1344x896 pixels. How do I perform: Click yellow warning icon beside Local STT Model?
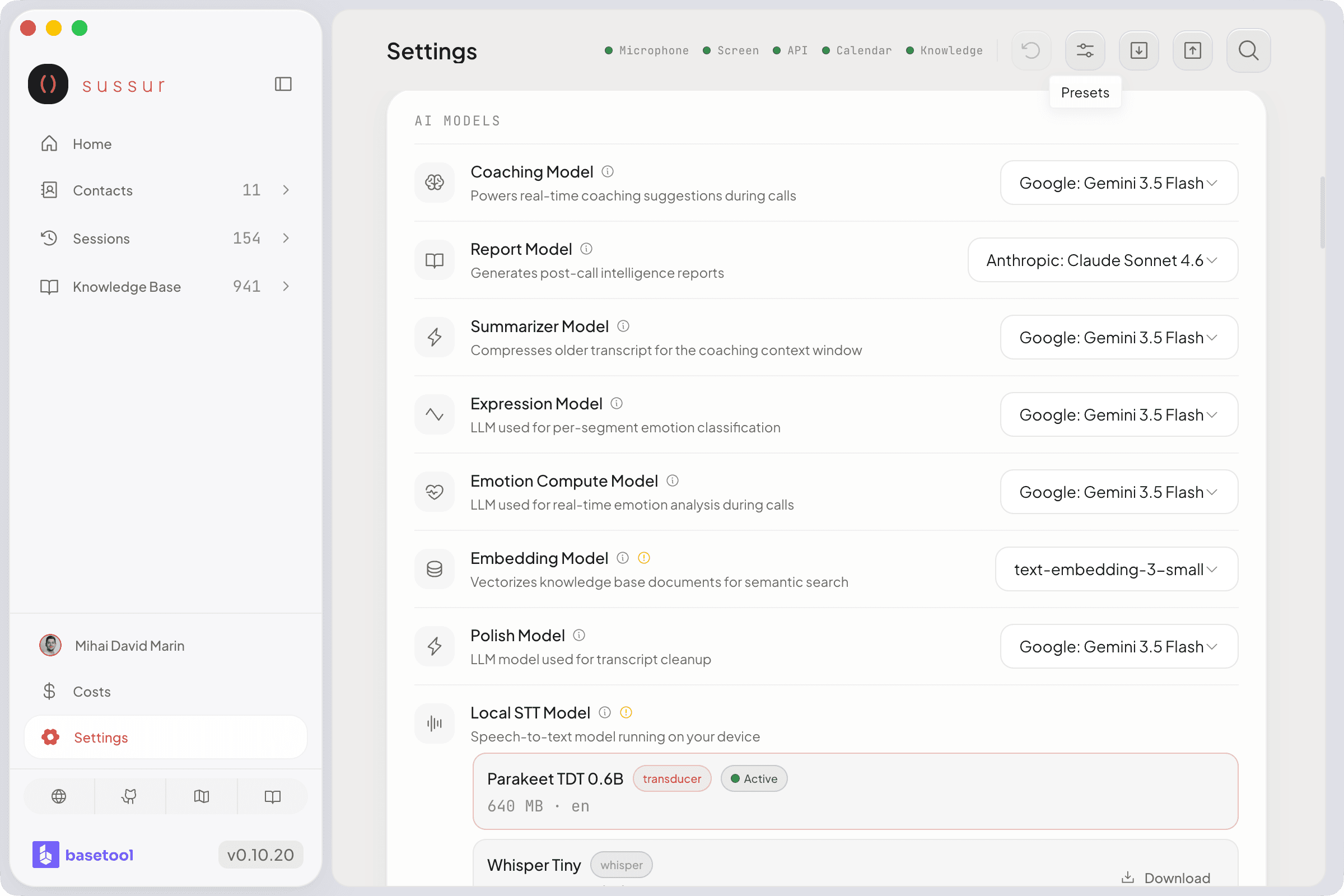point(626,712)
